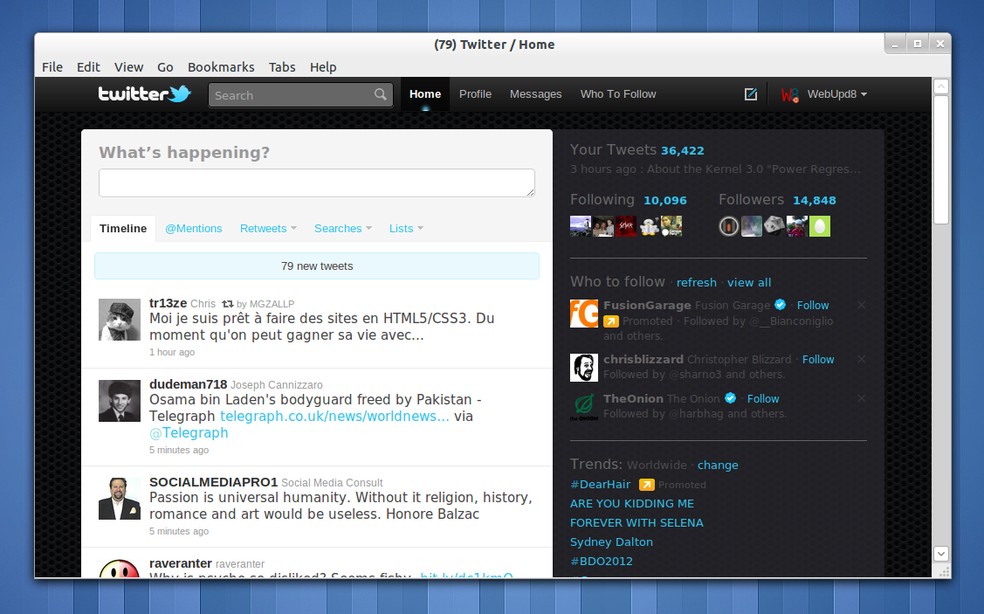Viewport: 984px width, 614px height.
Task: Open the Messages page
Action: tap(535, 94)
